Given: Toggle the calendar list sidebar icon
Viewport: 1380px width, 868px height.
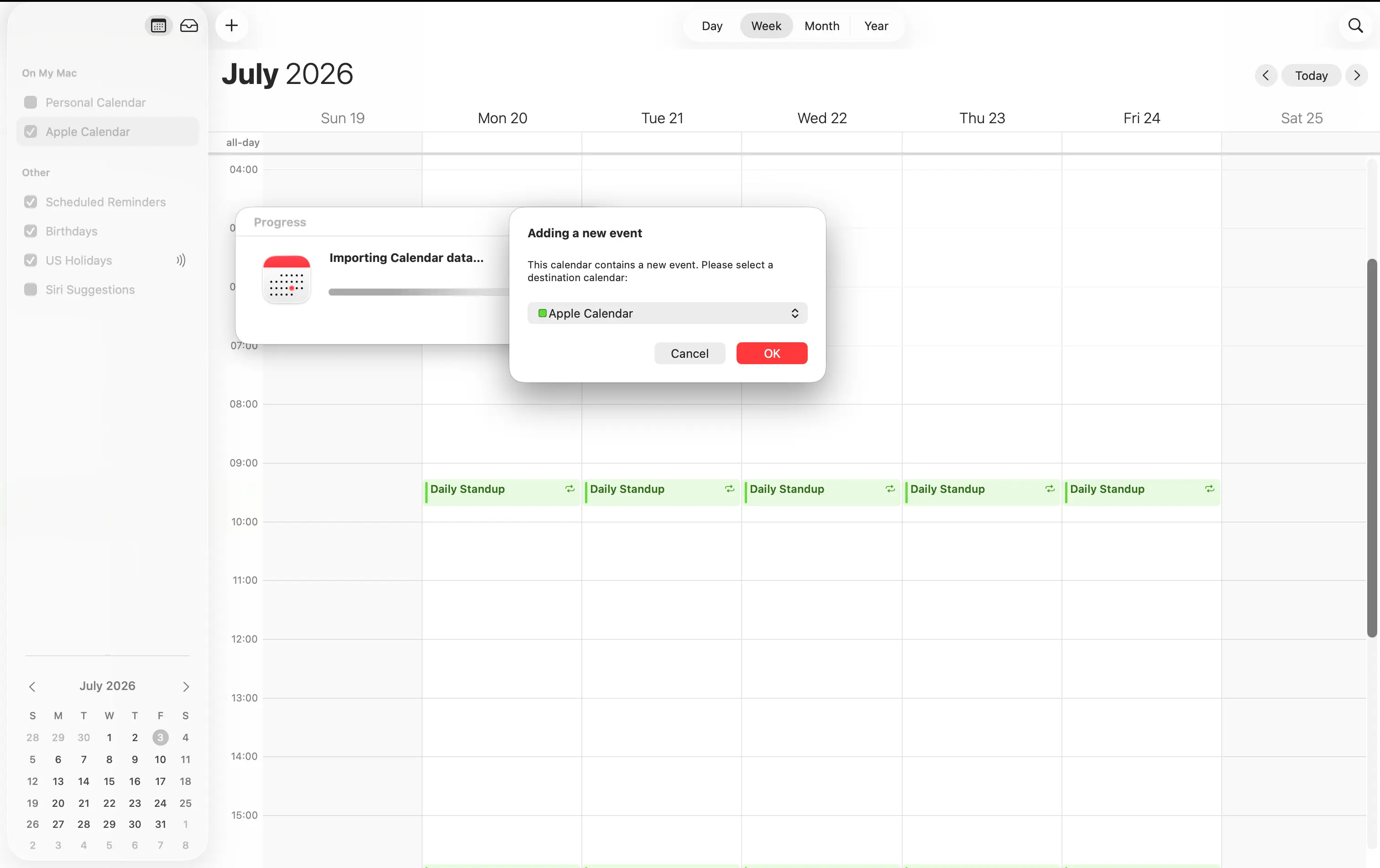Looking at the screenshot, I should pos(158,26).
